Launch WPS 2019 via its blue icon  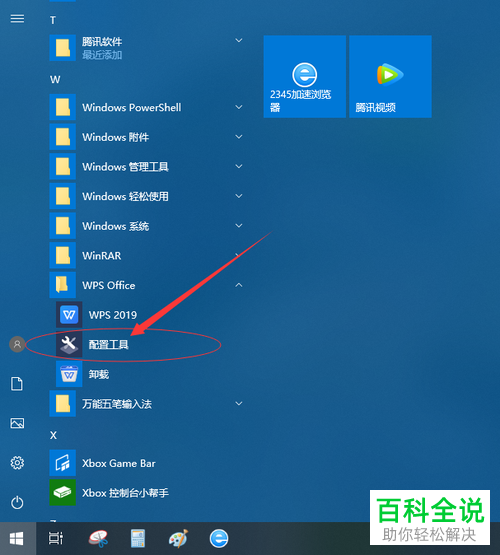tap(69, 315)
